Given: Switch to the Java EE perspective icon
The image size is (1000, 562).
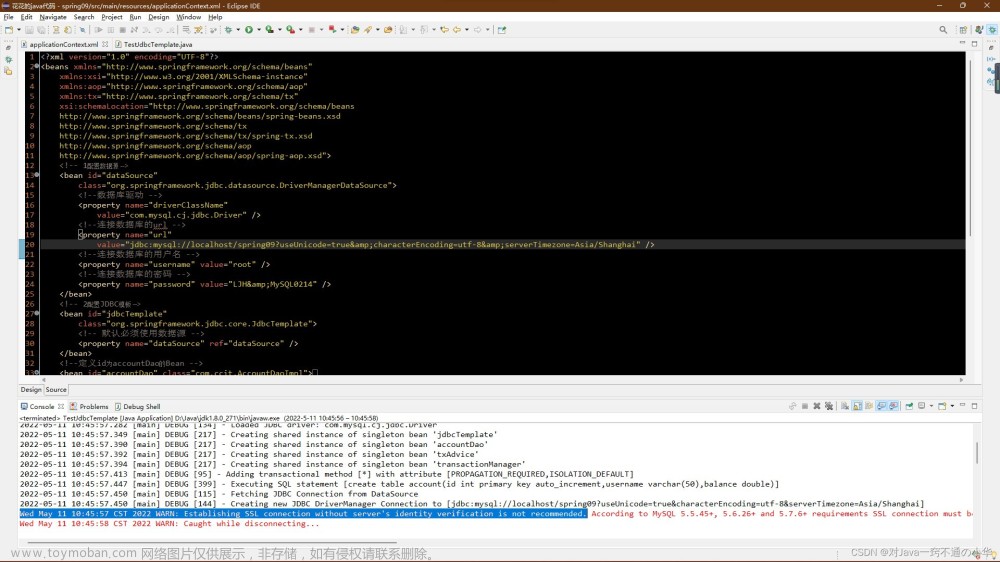Looking at the screenshot, I should tap(979, 29).
